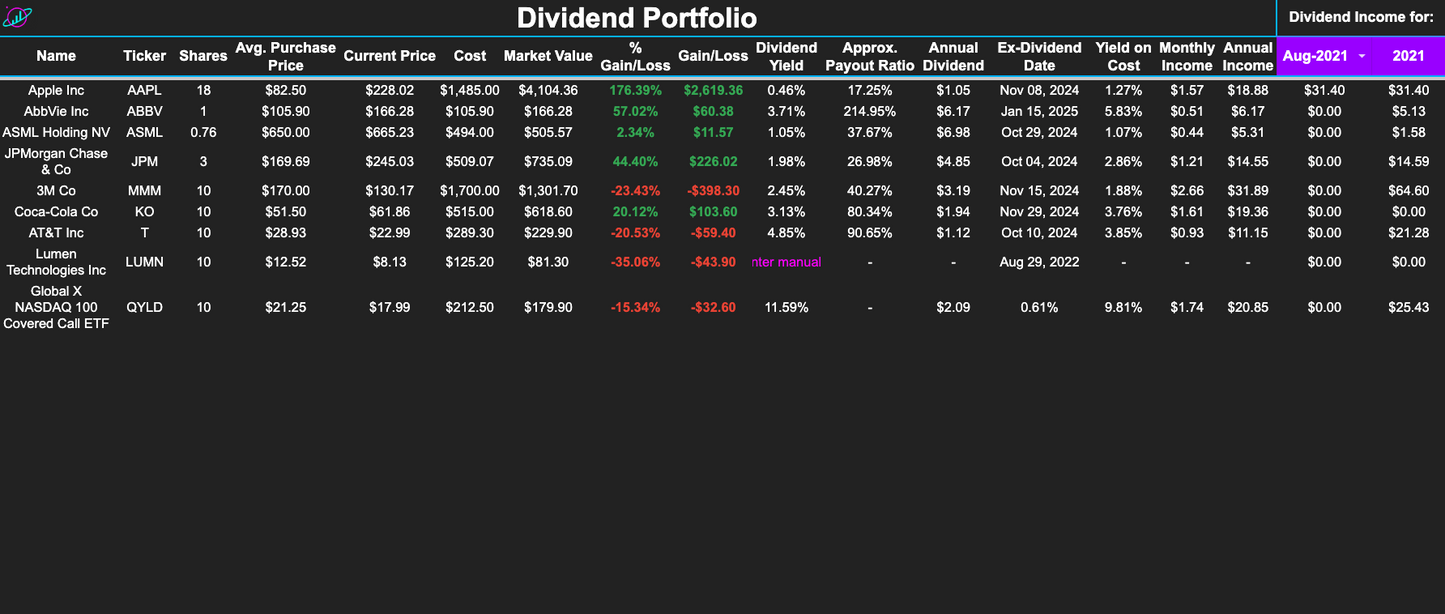Click Apple's $31.40 Aug-2021 income cell
The width and height of the screenshot is (1445, 614).
click(x=1324, y=90)
